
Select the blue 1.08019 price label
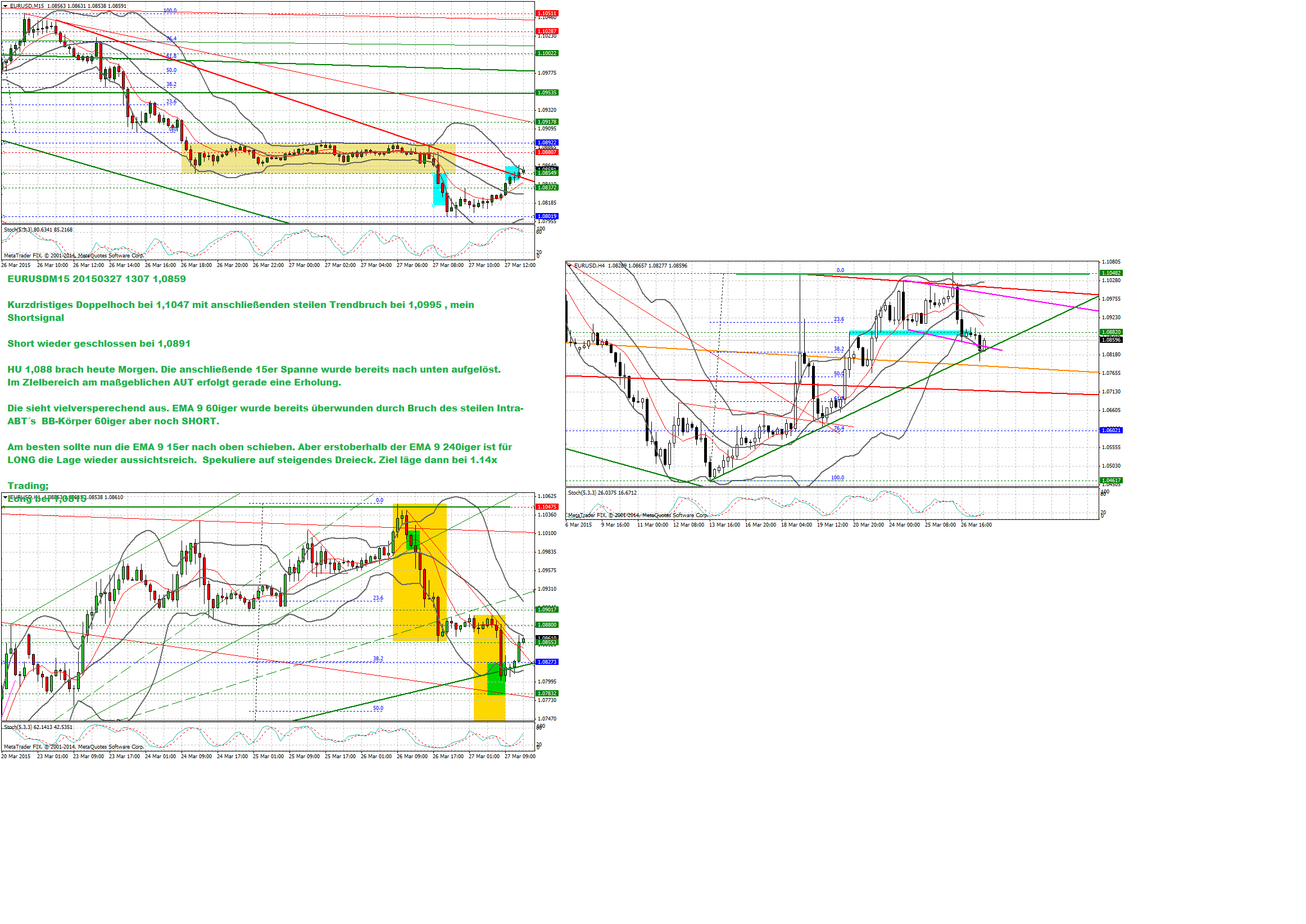pyautogui.click(x=547, y=216)
